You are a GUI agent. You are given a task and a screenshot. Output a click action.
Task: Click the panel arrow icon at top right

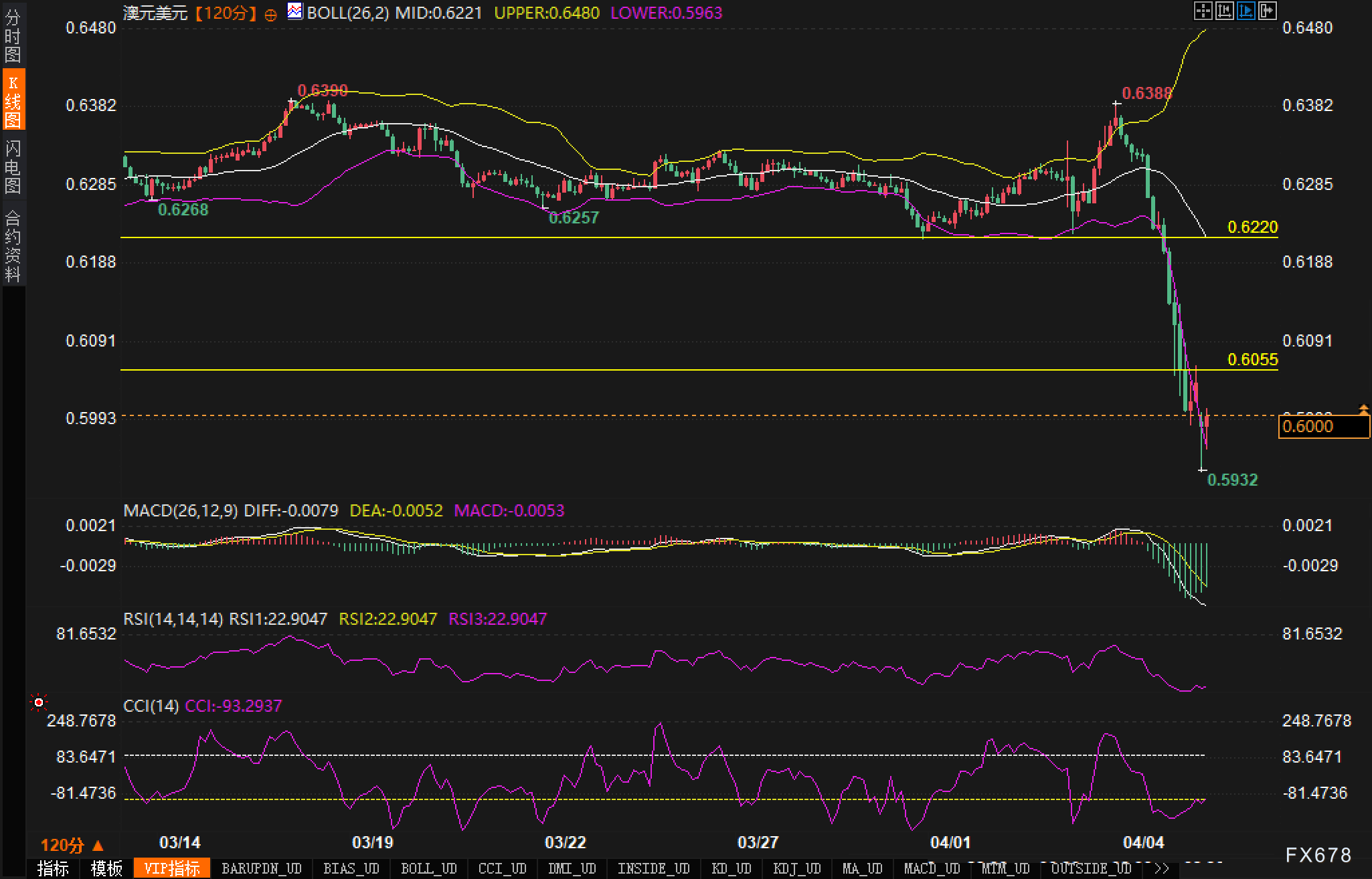1268,11
